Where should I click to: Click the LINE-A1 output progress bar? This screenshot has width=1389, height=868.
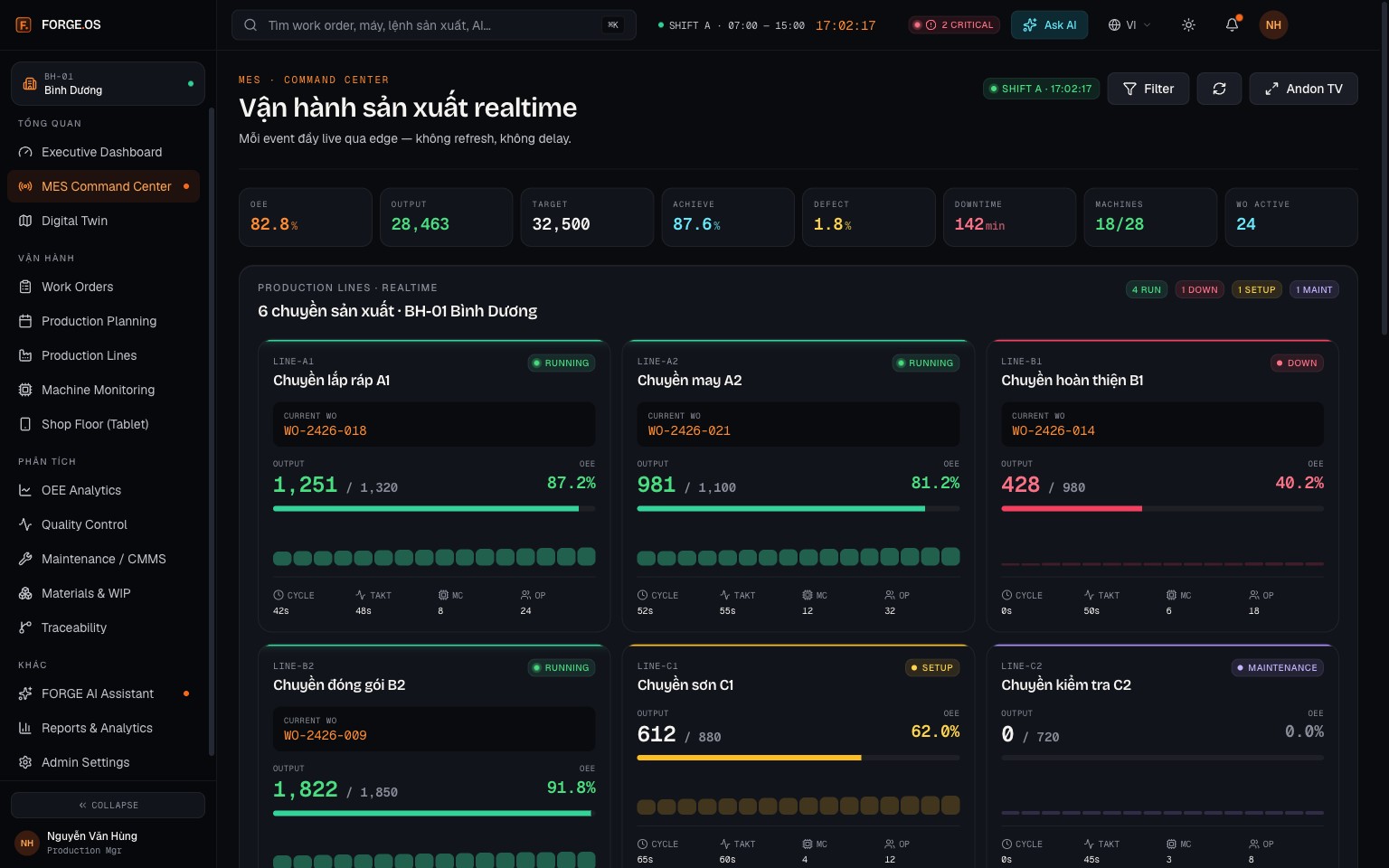pos(434,509)
